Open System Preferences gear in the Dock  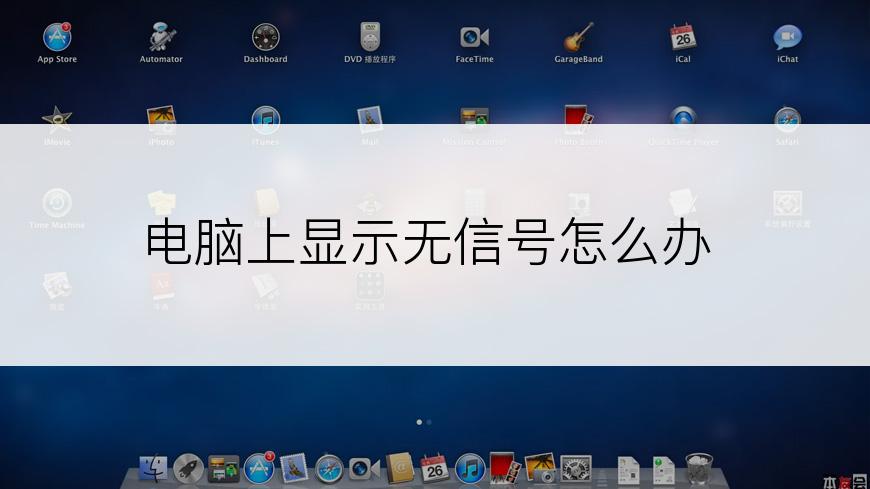tap(576, 468)
